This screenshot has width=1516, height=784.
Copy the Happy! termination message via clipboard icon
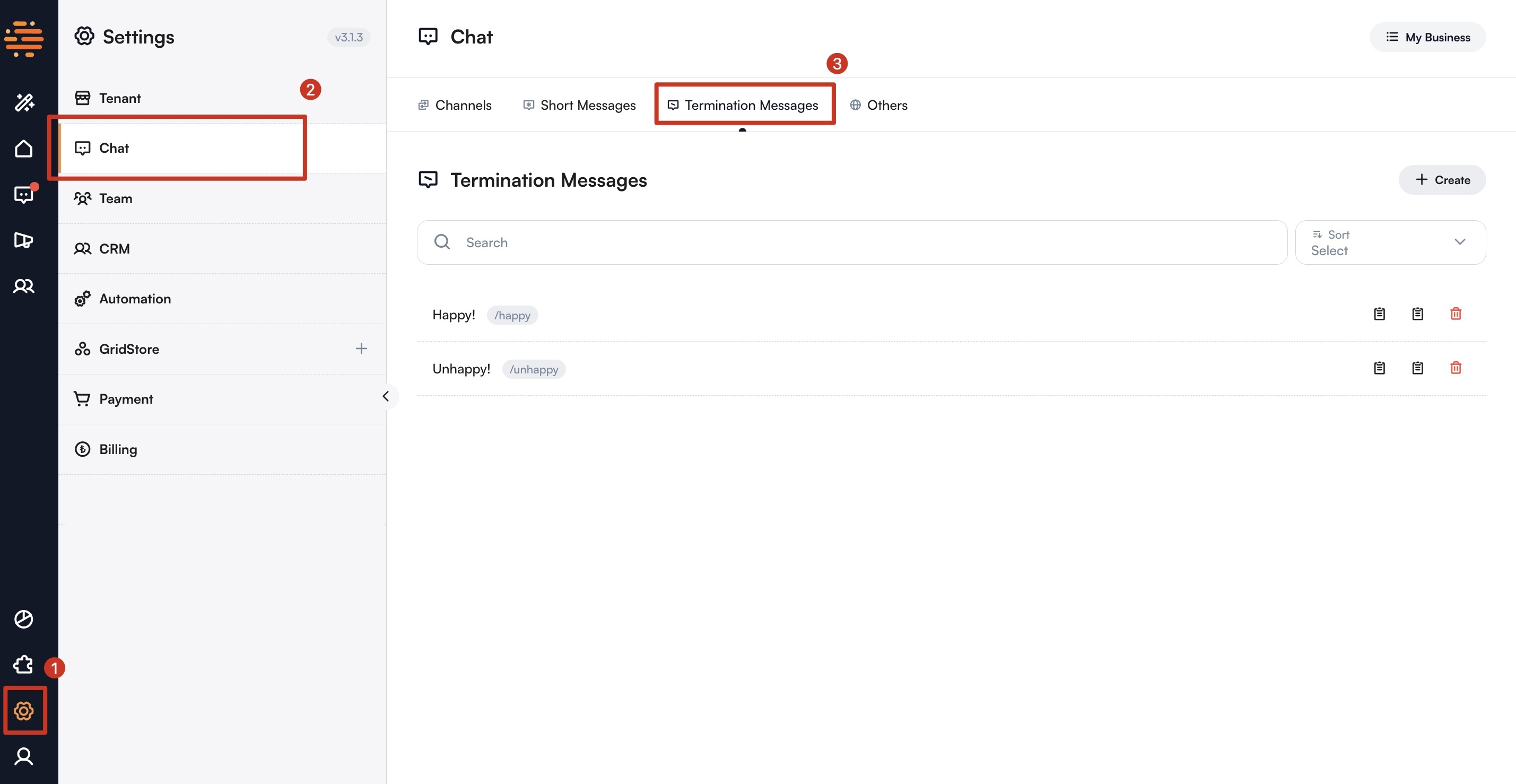click(1380, 313)
